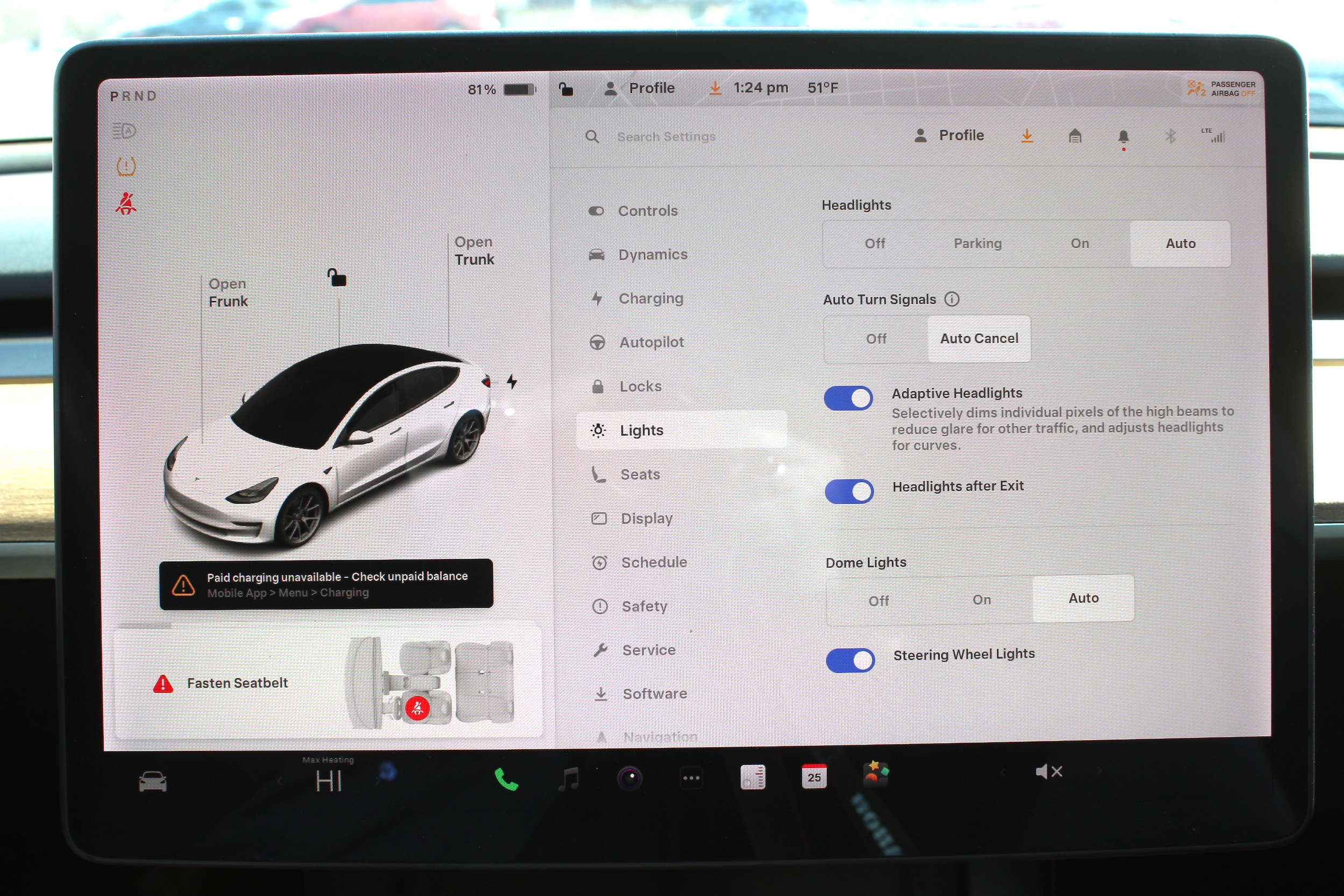1344x896 pixels.
Task: Tap the car controls icon in the dock
Action: pos(153,782)
